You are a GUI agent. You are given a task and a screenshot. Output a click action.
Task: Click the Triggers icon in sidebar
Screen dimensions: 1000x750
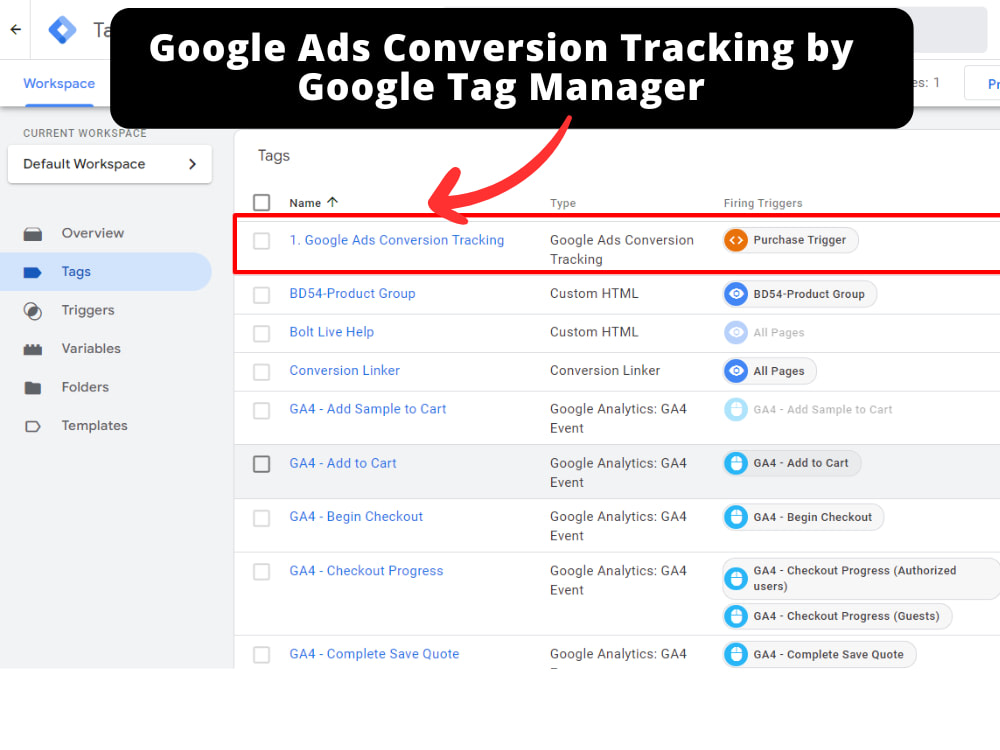[33, 311]
